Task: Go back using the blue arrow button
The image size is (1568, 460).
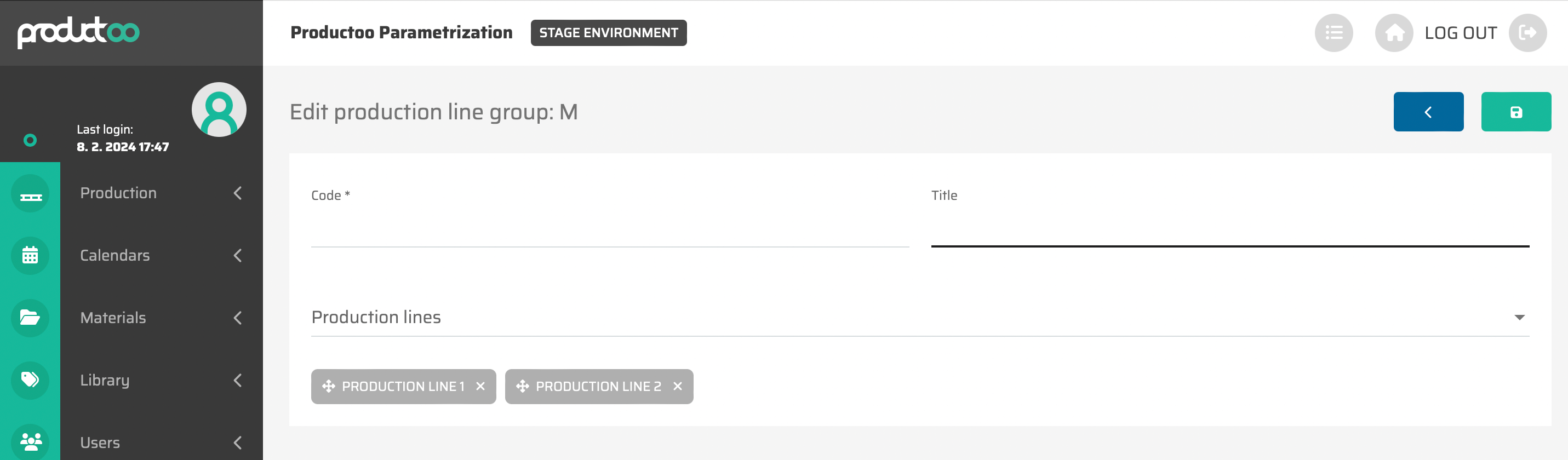Action: click(x=1428, y=112)
